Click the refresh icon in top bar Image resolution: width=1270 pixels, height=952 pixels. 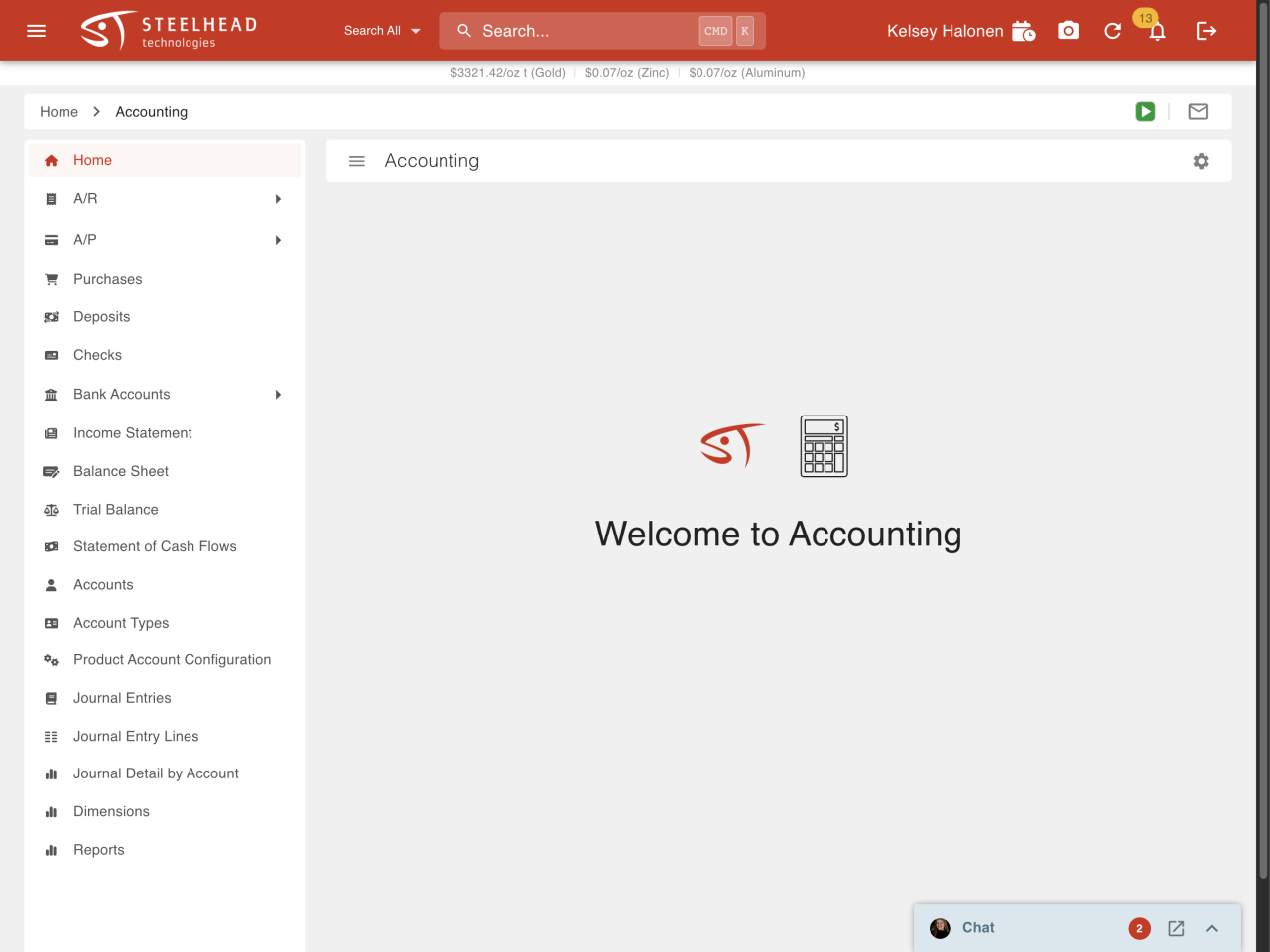pyautogui.click(x=1112, y=31)
